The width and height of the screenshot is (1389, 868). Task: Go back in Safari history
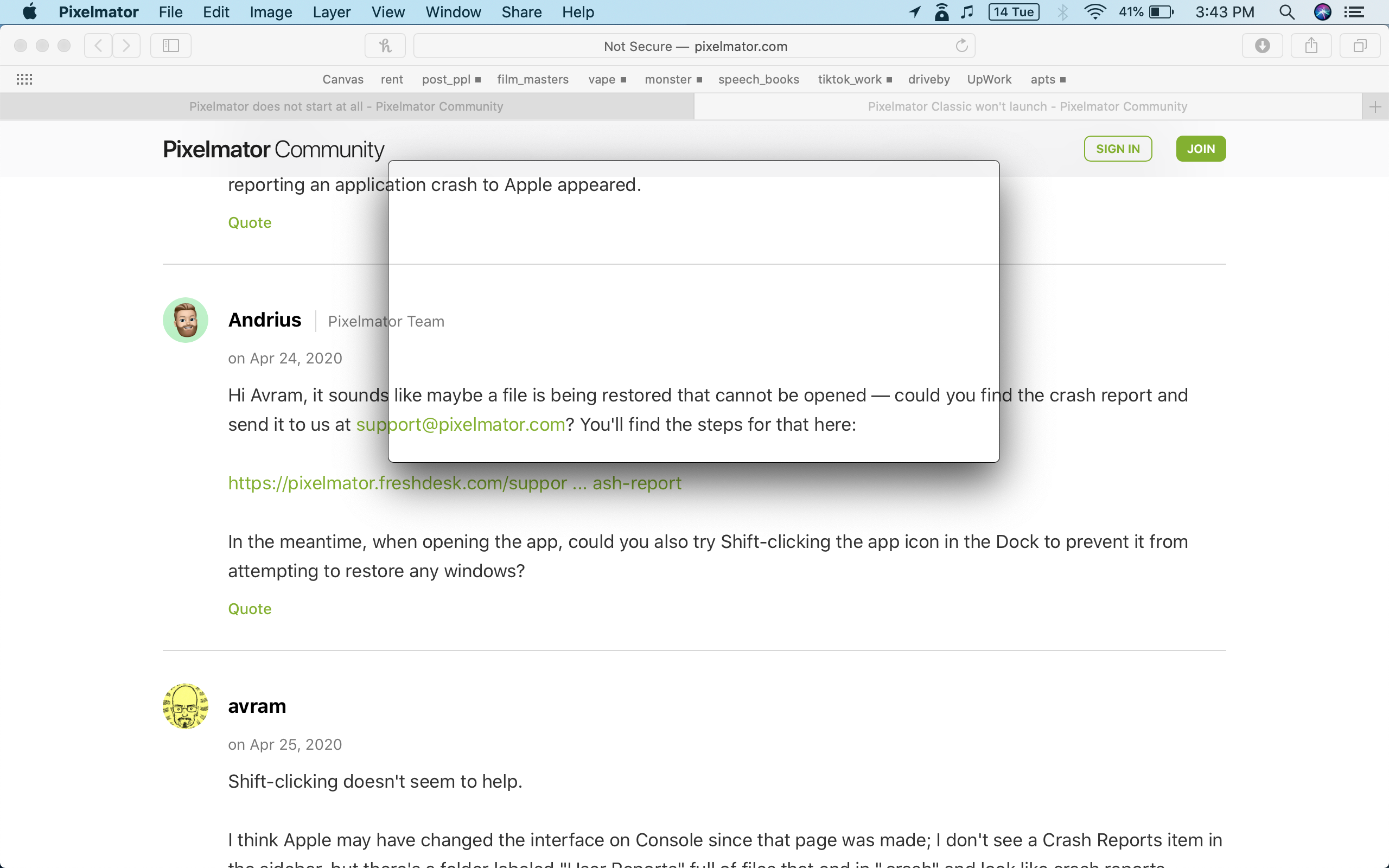(x=98, y=46)
